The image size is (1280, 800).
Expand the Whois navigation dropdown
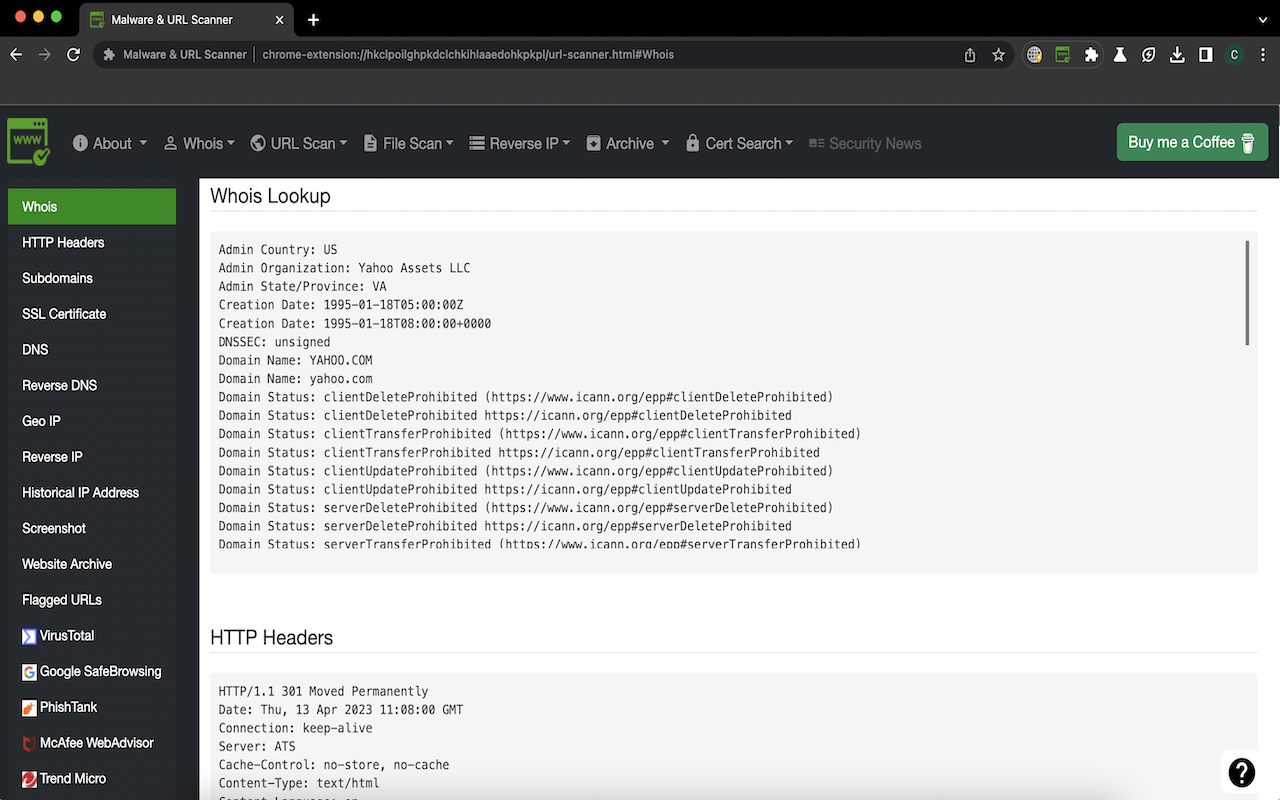pyautogui.click(x=199, y=143)
